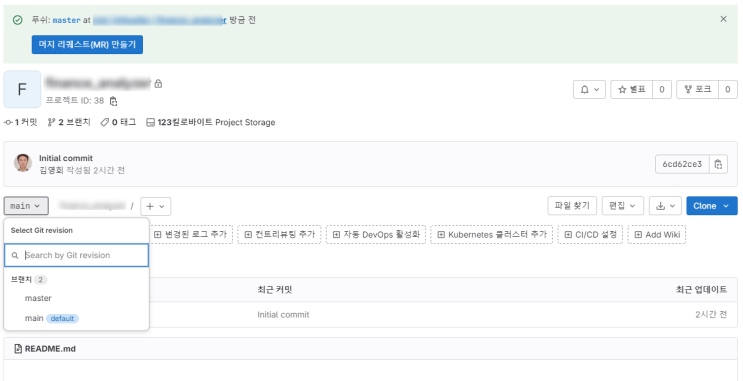
Task: Click CI/CD 설정 button
Action: [x=590, y=235]
